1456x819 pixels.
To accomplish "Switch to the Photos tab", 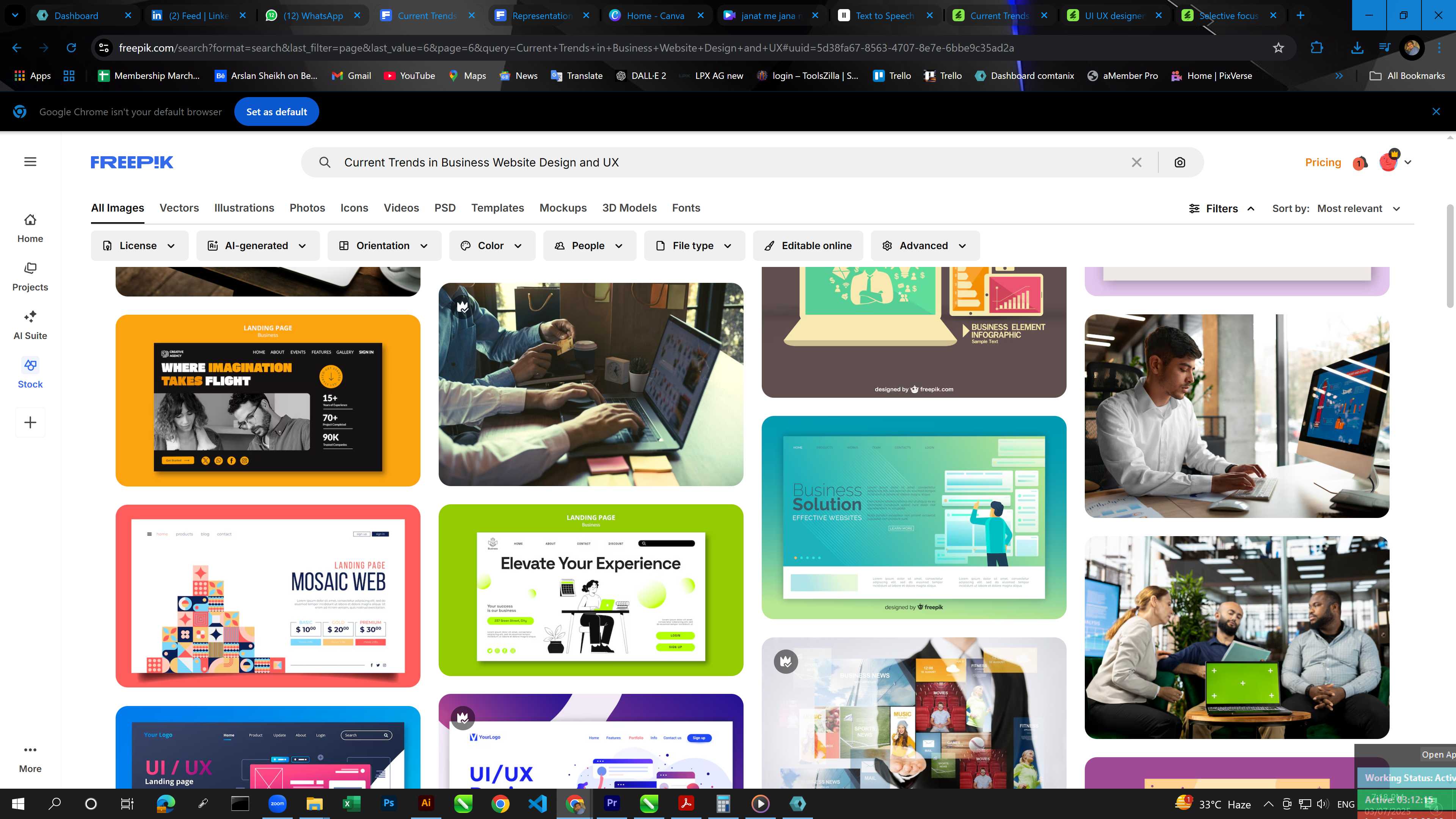I will click(308, 207).
